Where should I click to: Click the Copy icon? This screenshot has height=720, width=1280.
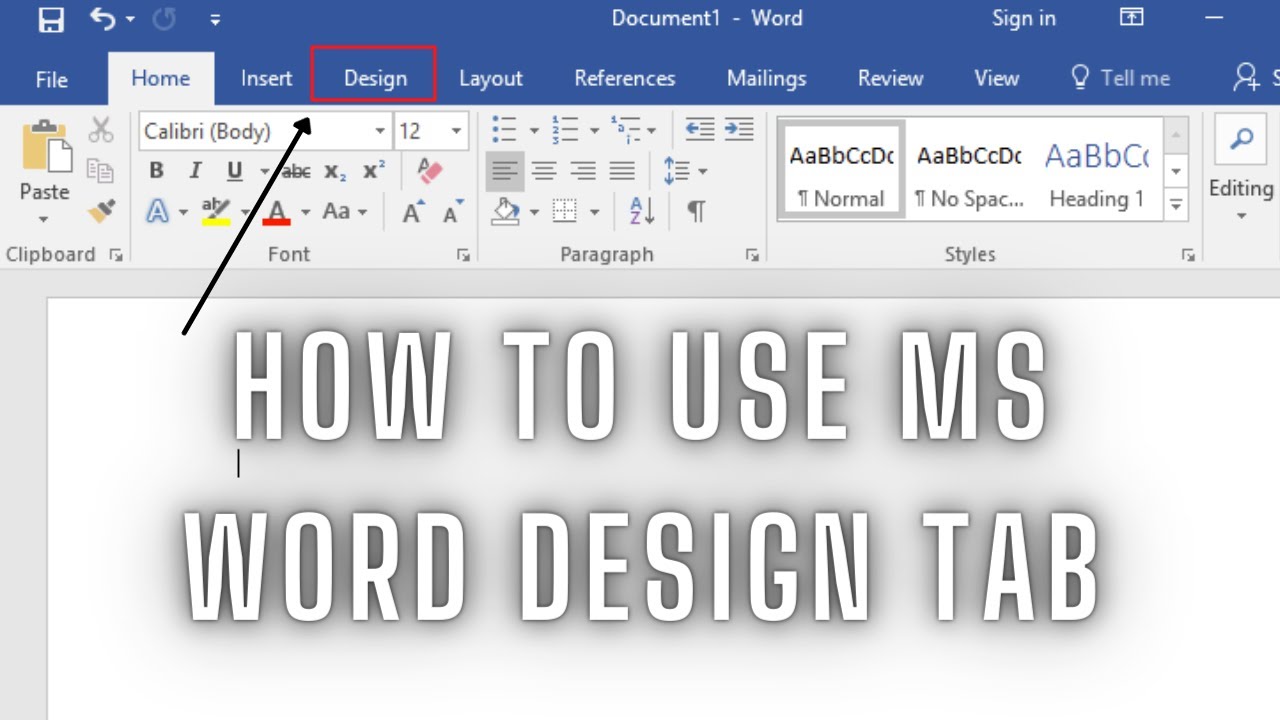101,170
